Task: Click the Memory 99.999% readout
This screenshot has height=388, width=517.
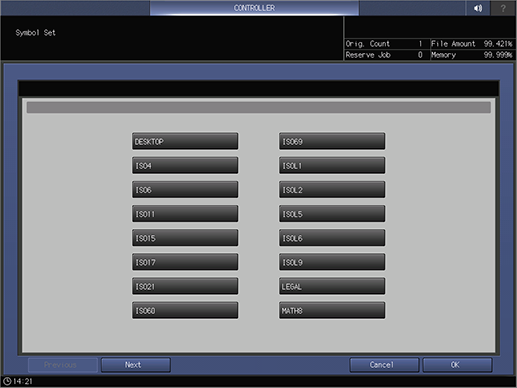Action: click(x=472, y=55)
